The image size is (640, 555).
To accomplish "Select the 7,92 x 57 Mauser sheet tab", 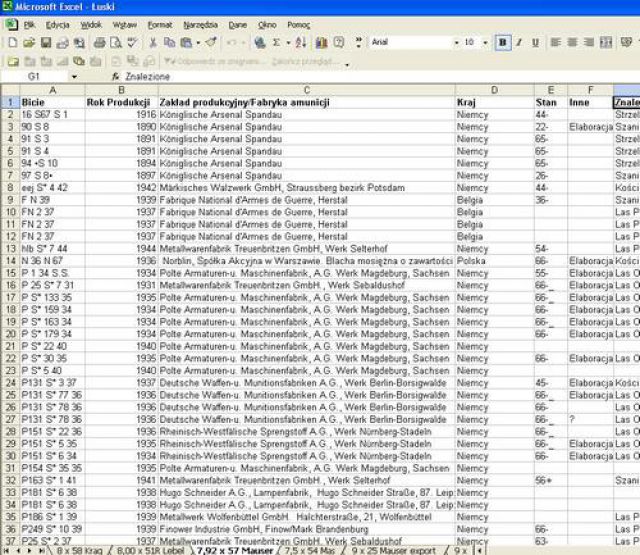I will [x=235, y=550].
